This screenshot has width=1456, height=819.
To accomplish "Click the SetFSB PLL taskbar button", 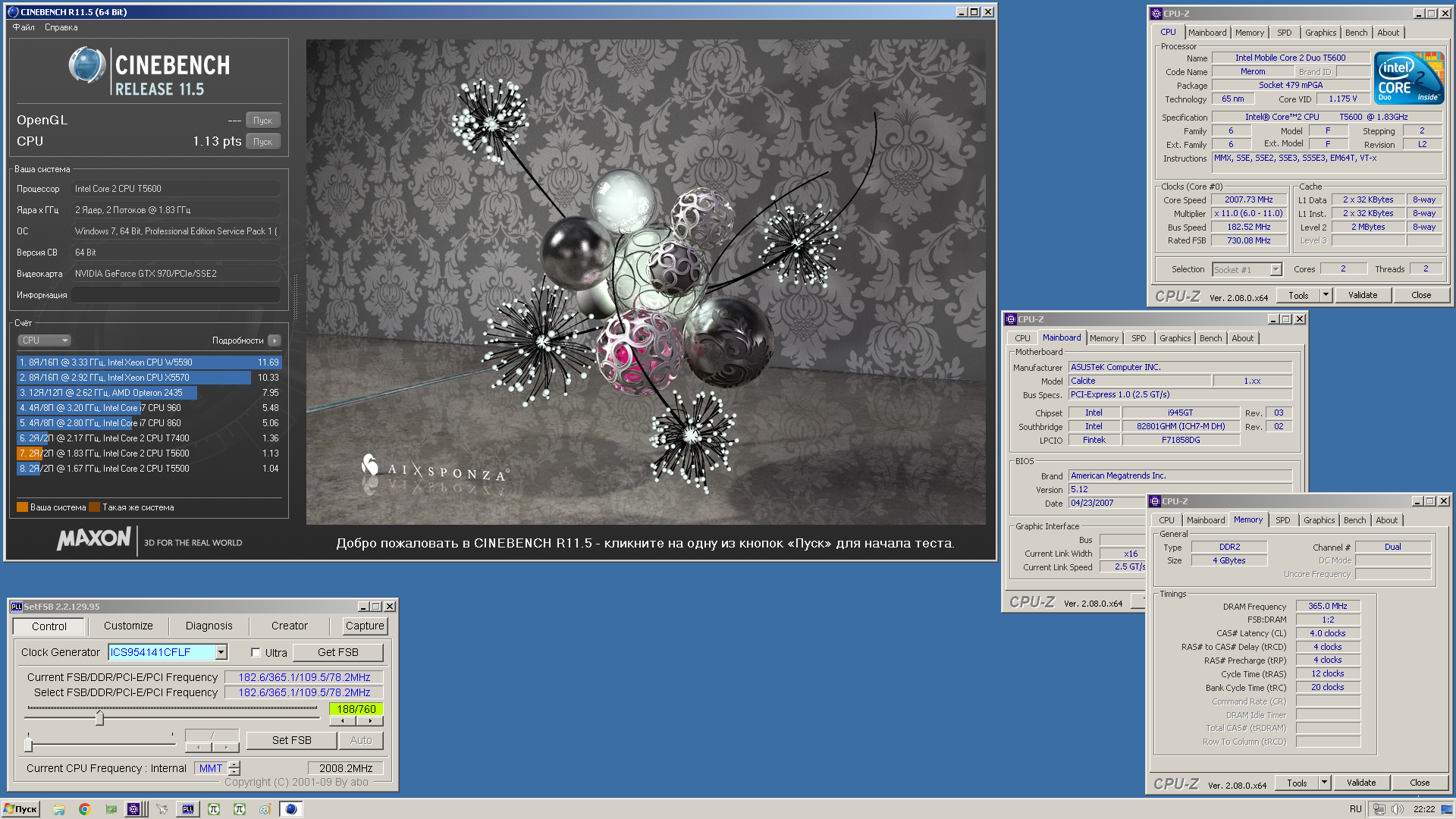I will tap(188, 809).
